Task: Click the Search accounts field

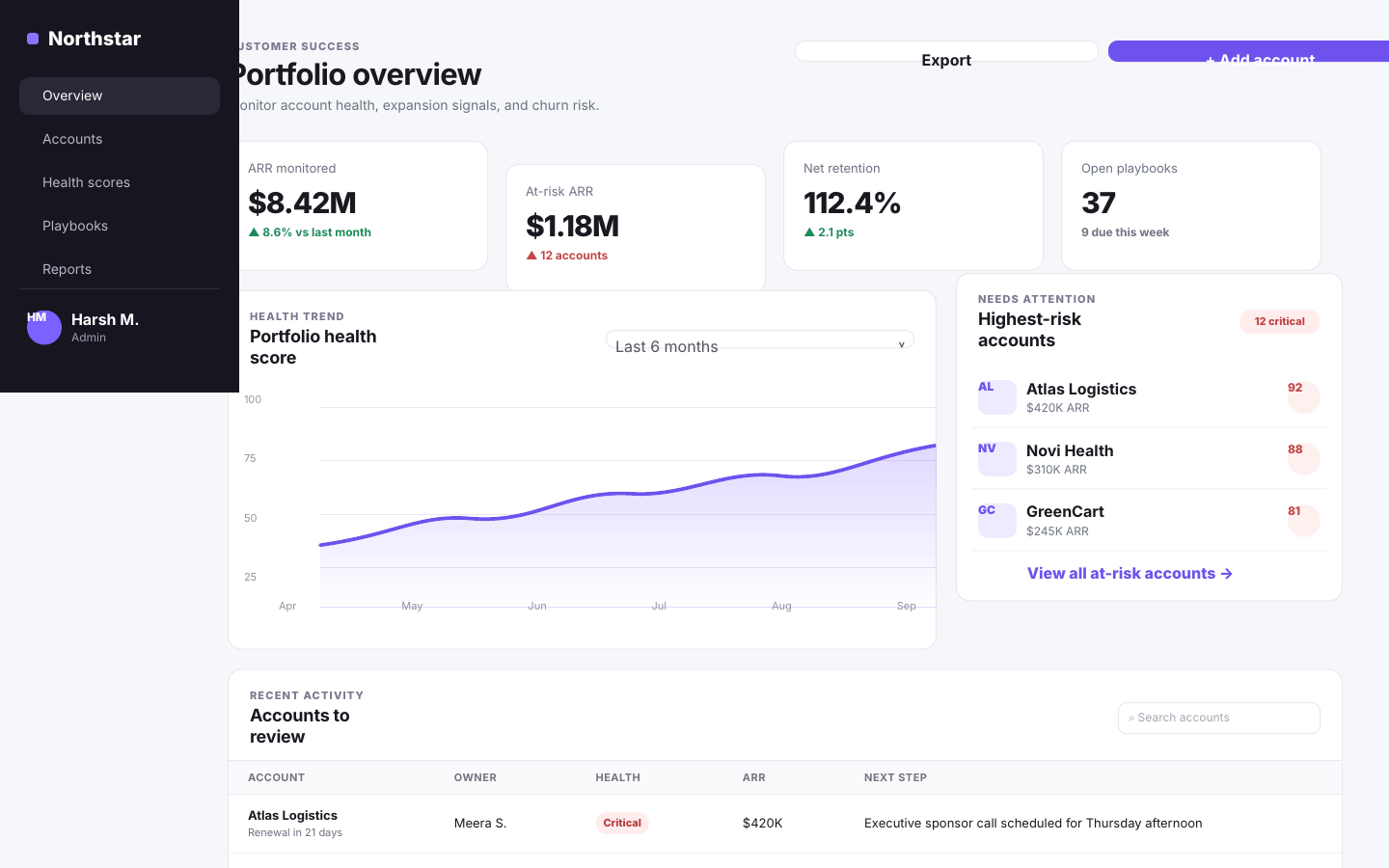Action: click(1219, 718)
